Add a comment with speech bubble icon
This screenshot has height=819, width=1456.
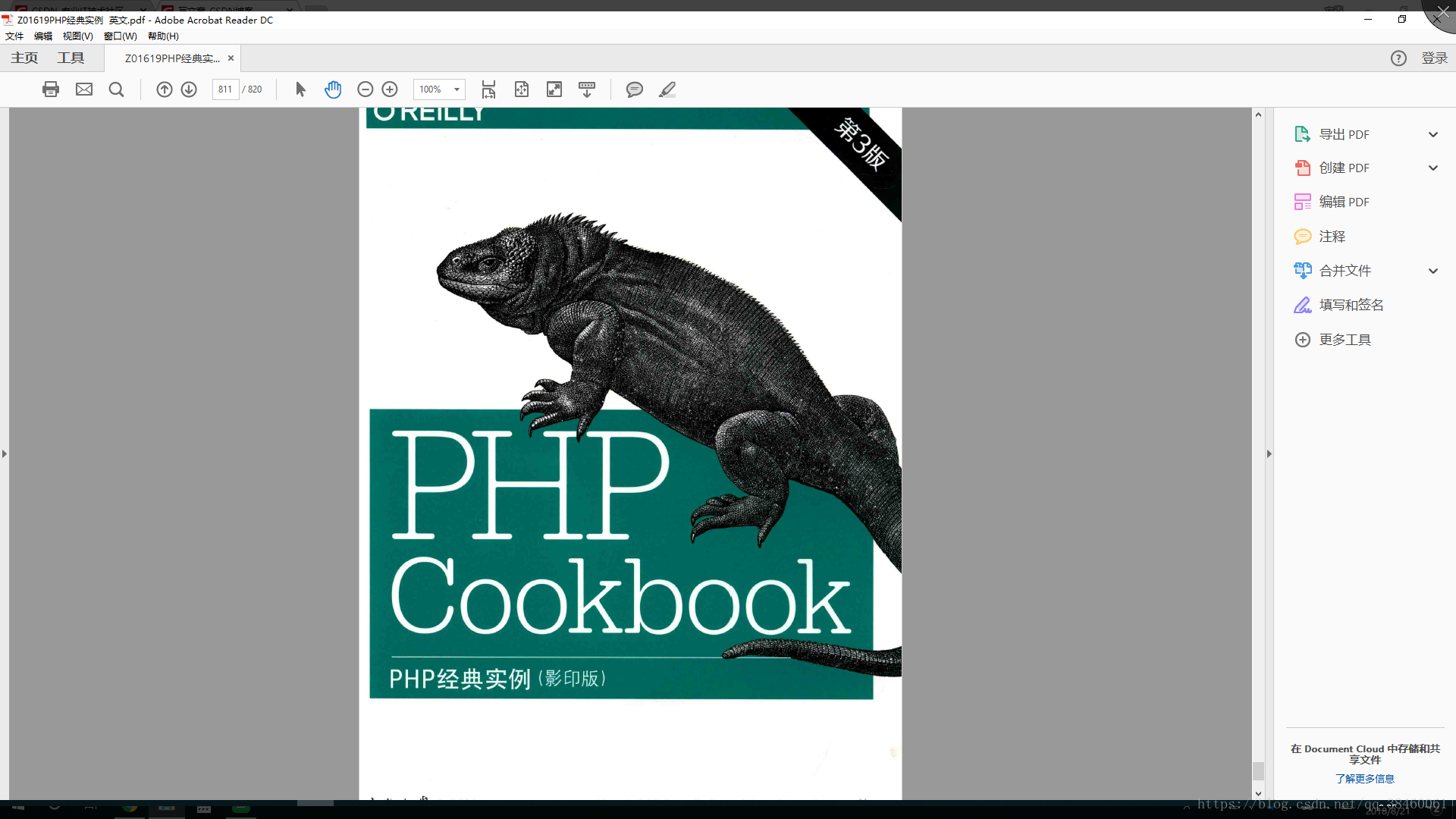click(x=635, y=89)
